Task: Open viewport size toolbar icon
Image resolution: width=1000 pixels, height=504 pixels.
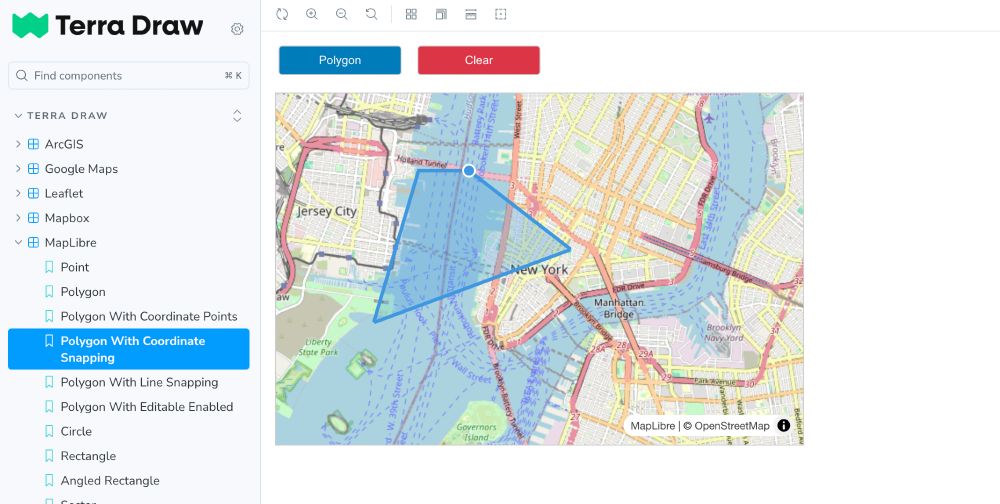Action: pyautogui.click(x=471, y=14)
